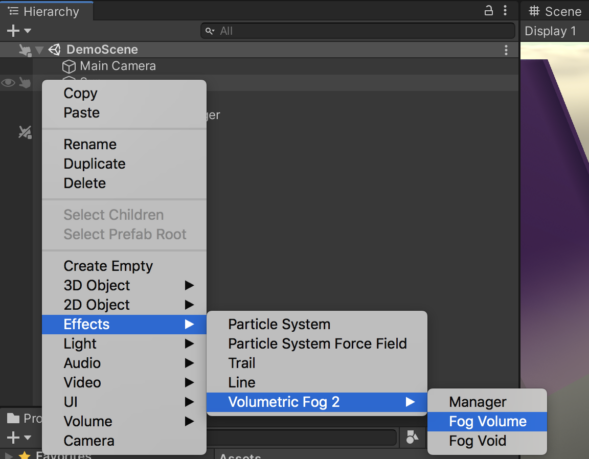Viewport: 589px width, 459px height.
Task: Click the cube icon next to Main Camera
Action: tap(69, 66)
